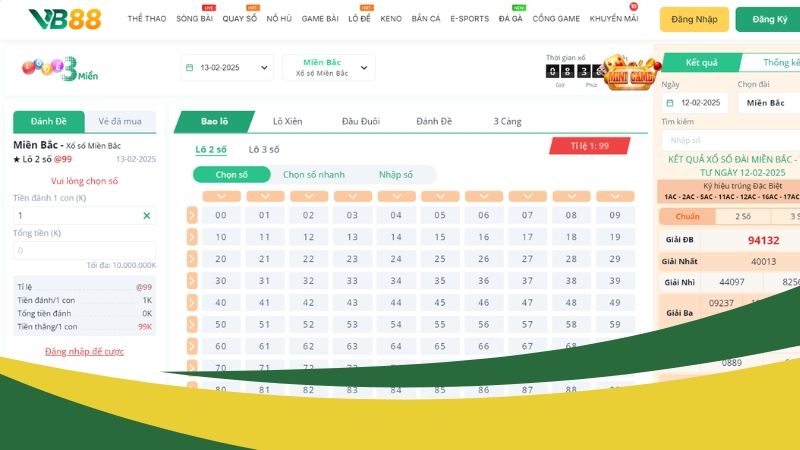Click the Đăng nhập để cược link
Image resolution: width=800 pixels, height=450 pixels.
click(x=84, y=351)
